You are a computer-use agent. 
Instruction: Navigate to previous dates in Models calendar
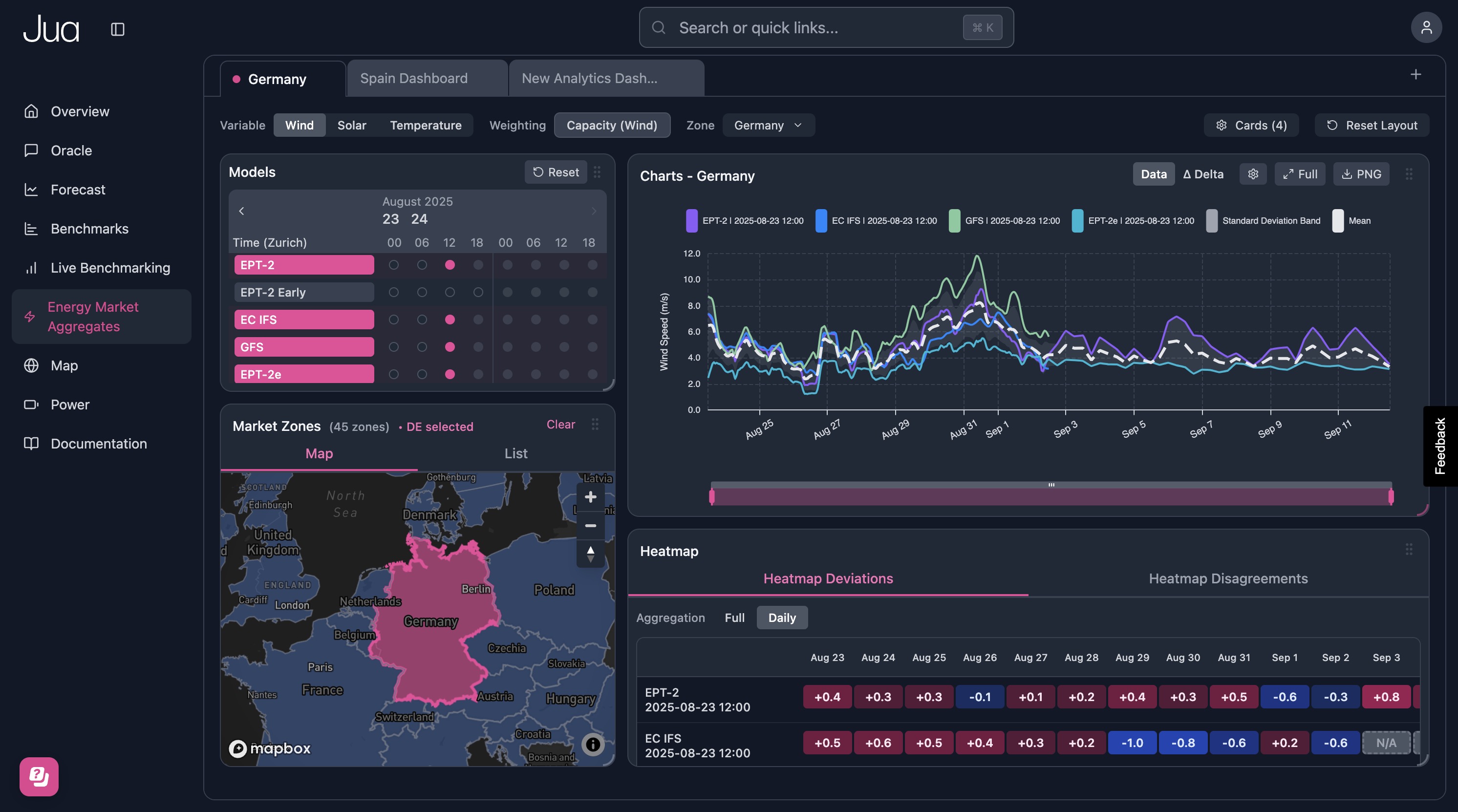pos(242,211)
